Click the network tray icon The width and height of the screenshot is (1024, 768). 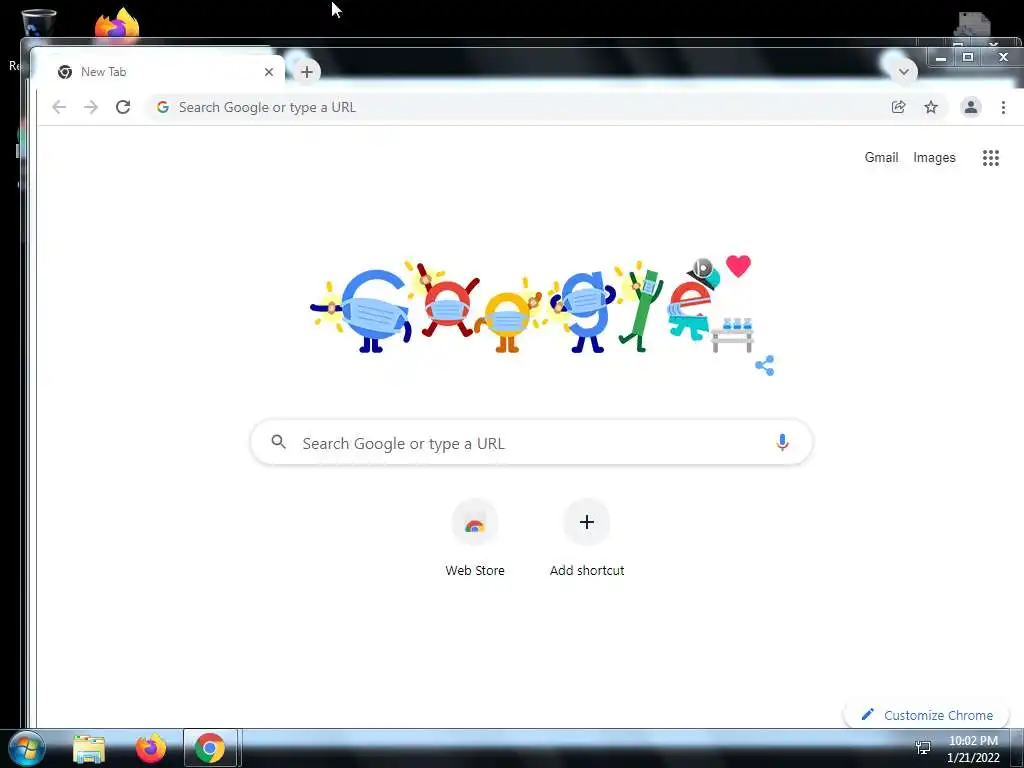[x=923, y=747]
